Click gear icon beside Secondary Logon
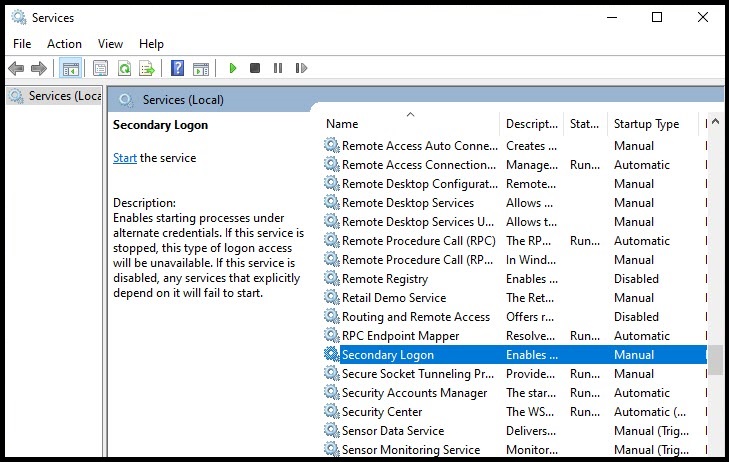The width and height of the screenshot is (729, 462). [x=331, y=354]
